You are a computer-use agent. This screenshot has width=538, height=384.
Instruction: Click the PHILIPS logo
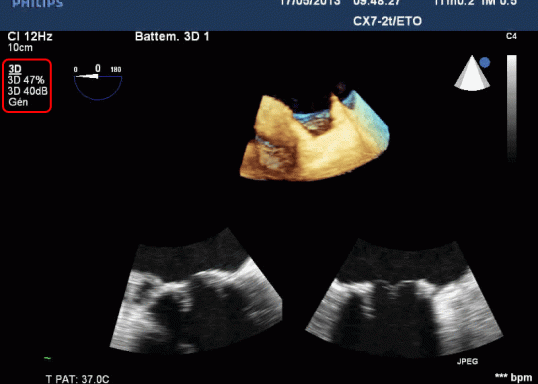[x=38, y=4]
